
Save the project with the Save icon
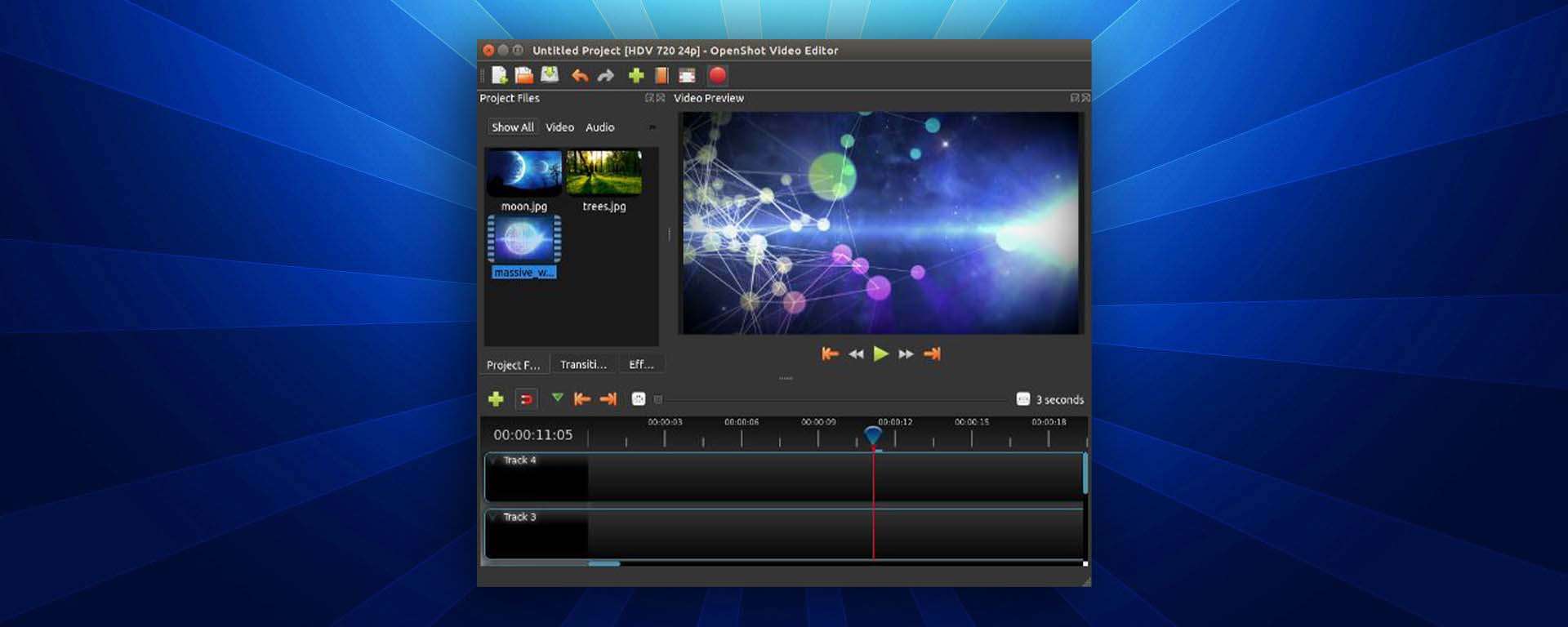[x=550, y=75]
